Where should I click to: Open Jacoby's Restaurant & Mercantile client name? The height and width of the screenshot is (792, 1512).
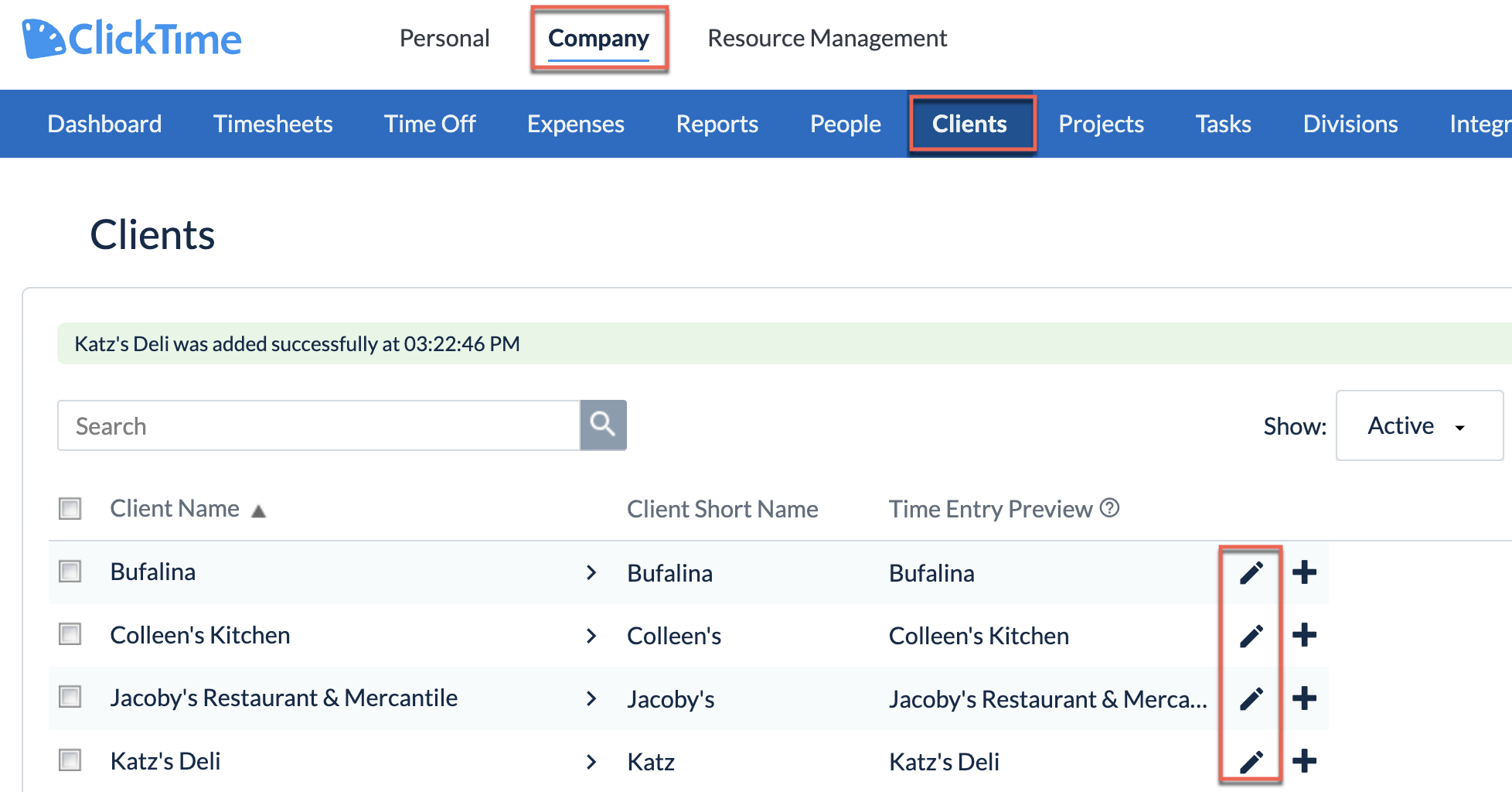(284, 698)
